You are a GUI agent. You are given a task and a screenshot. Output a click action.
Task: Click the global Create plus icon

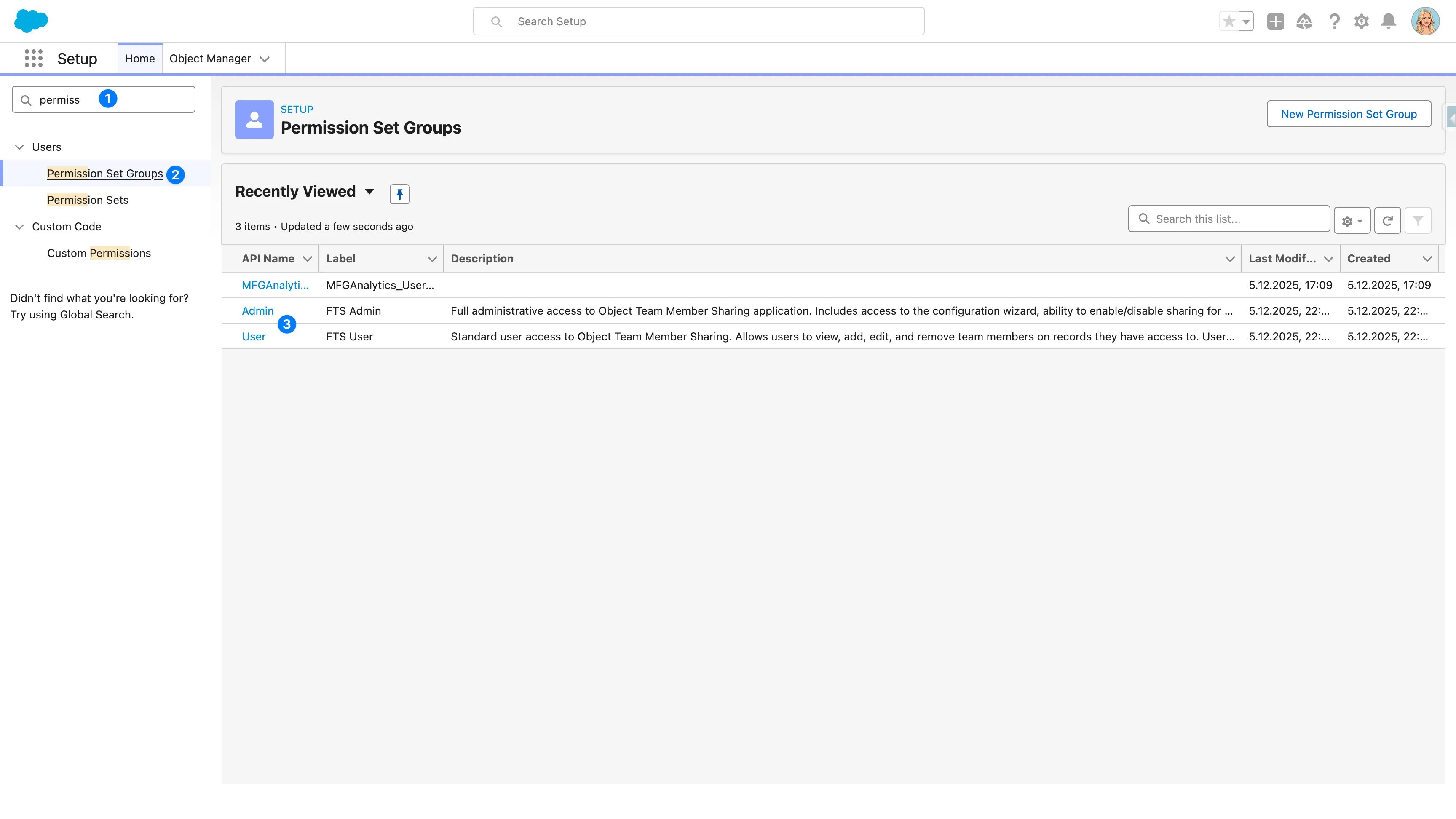[x=1275, y=21]
